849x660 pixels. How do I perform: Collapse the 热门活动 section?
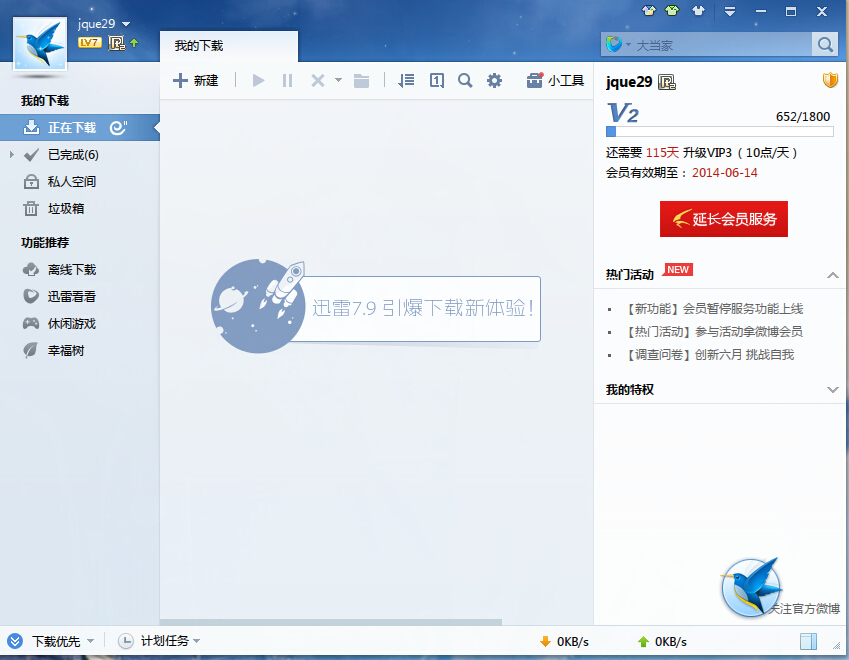pyautogui.click(x=833, y=275)
